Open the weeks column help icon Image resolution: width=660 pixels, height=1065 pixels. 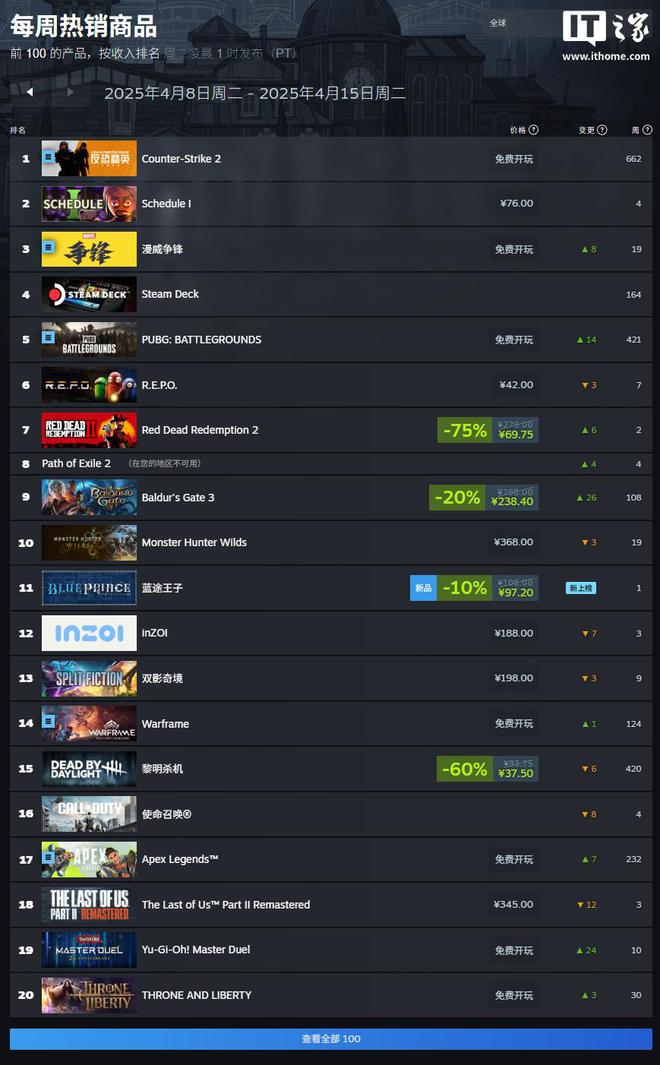click(647, 130)
